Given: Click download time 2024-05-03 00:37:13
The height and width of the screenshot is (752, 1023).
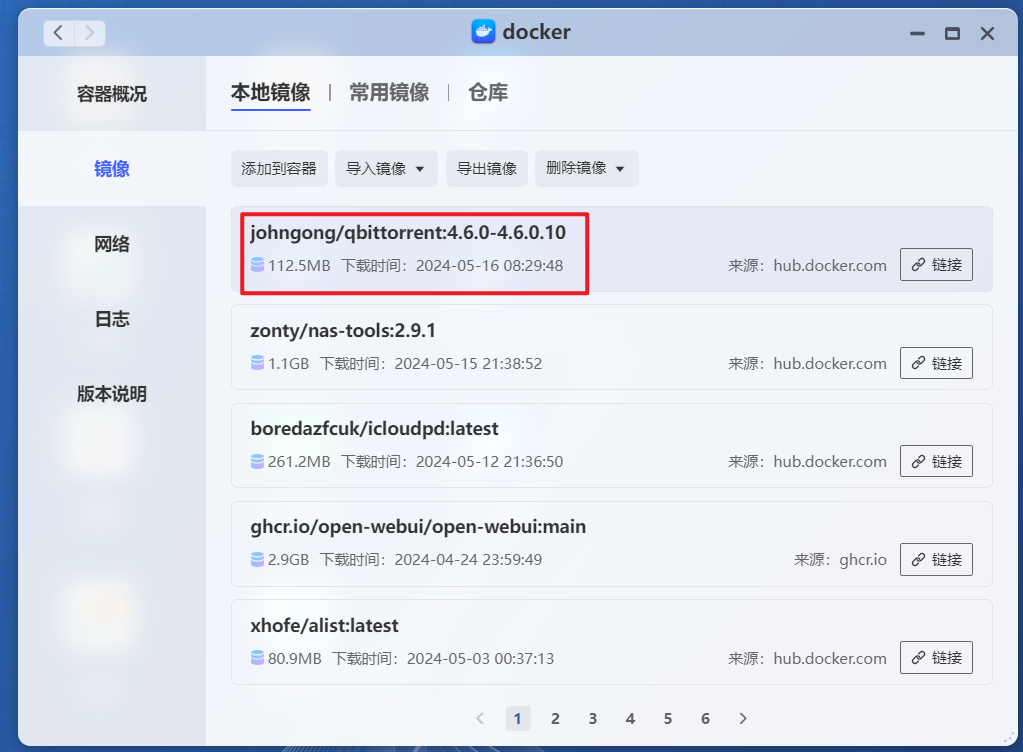Looking at the screenshot, I should point(480,658).
